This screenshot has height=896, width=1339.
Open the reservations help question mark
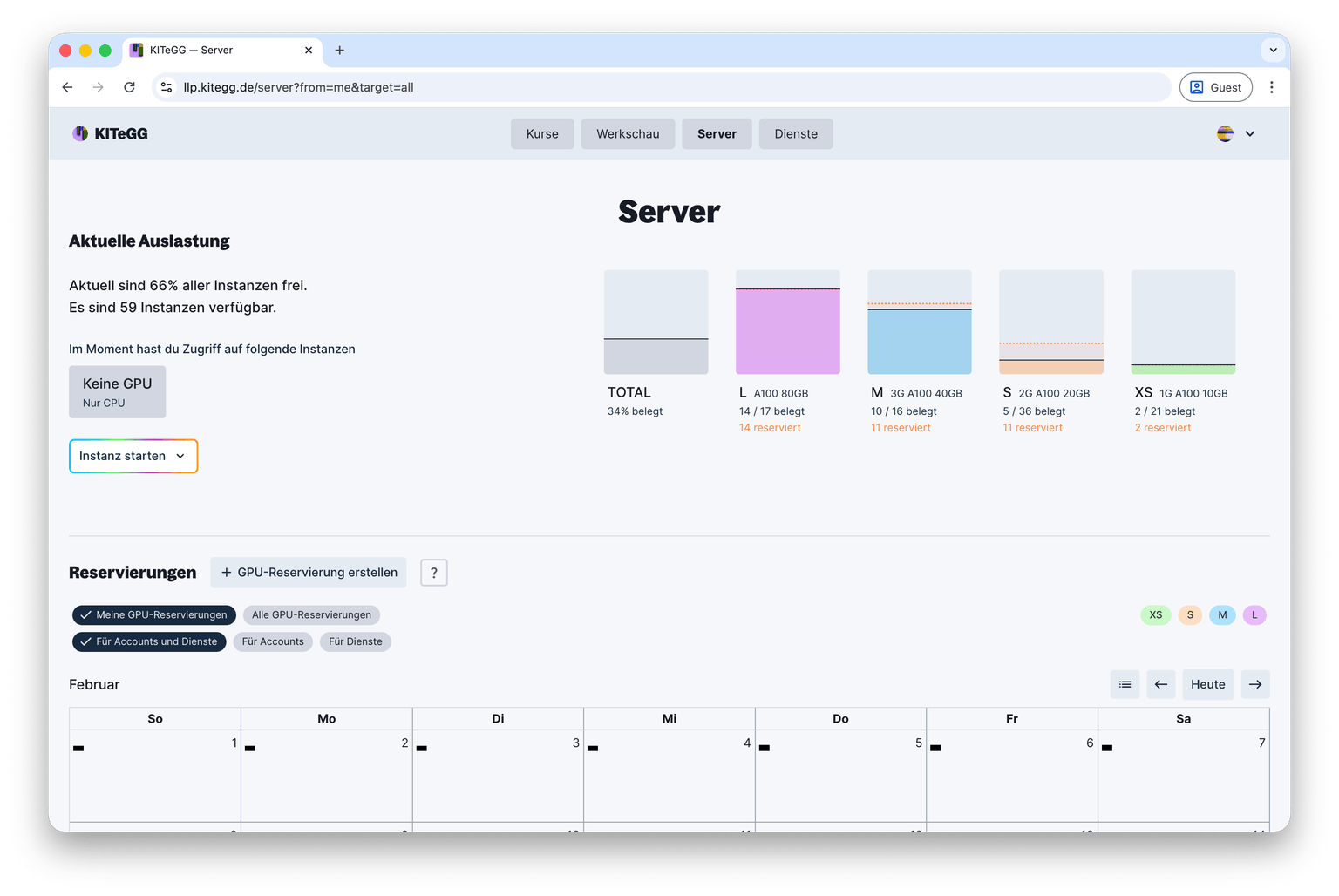434,573
